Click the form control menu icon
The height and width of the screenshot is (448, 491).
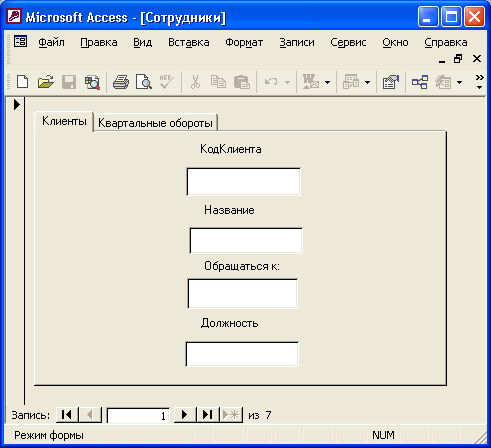coord(20,42)
